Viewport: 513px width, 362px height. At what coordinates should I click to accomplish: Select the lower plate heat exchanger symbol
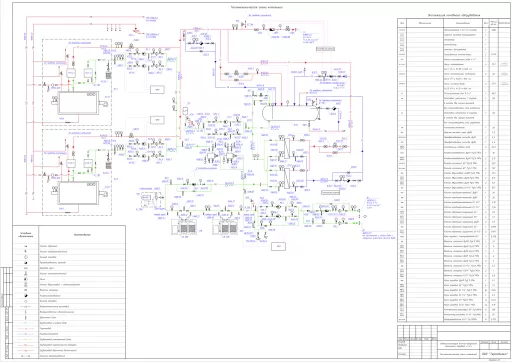(287, 178)
